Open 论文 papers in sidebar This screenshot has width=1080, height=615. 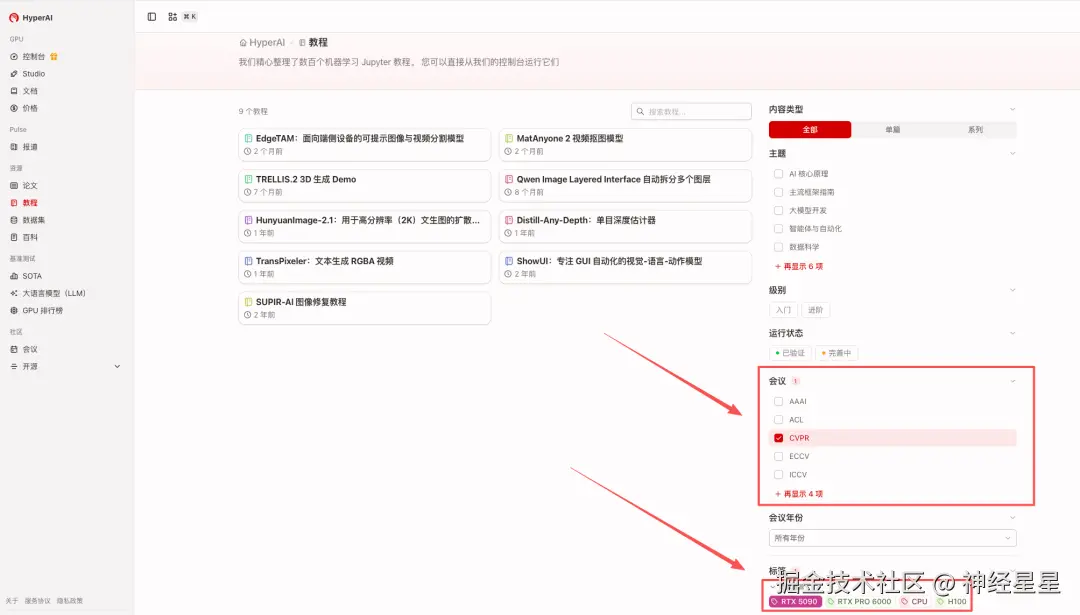coord(30,185)
